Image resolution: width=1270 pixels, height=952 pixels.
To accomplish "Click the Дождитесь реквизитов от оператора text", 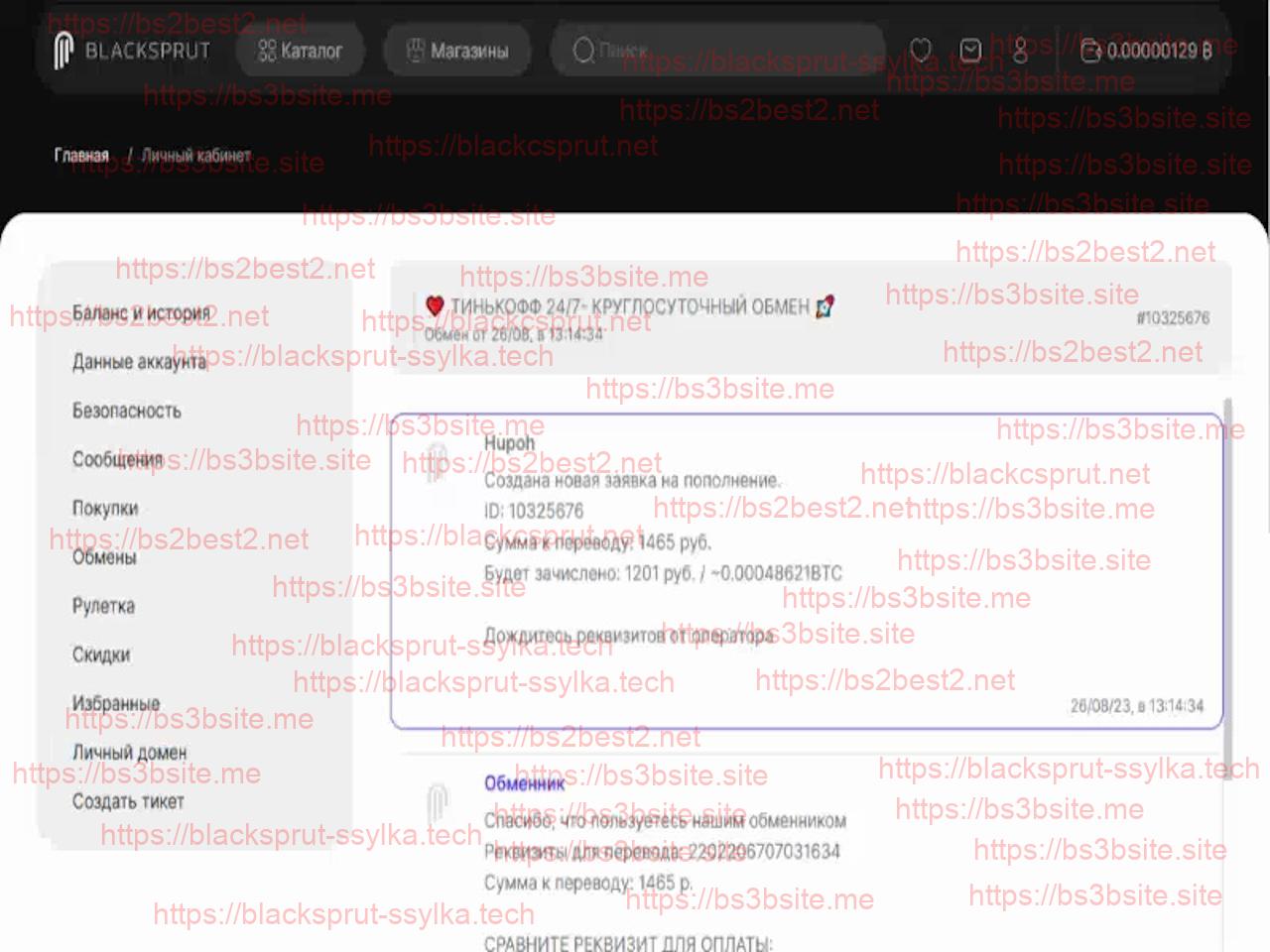I will pos(629,636).
